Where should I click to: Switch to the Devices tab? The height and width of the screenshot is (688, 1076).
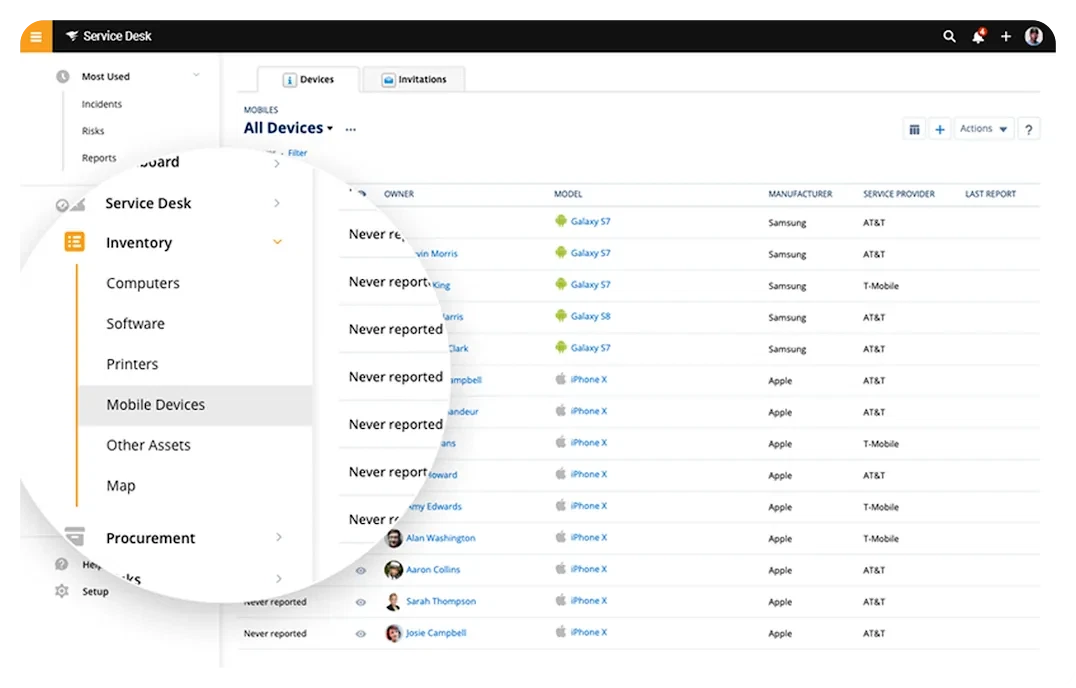[308, 80]
